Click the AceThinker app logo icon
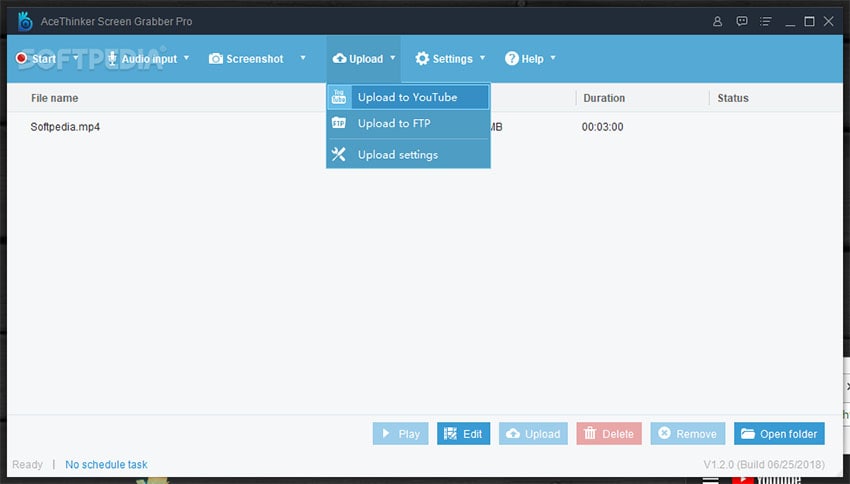Screen dimensions: 850x484 [x=25, y=21]
